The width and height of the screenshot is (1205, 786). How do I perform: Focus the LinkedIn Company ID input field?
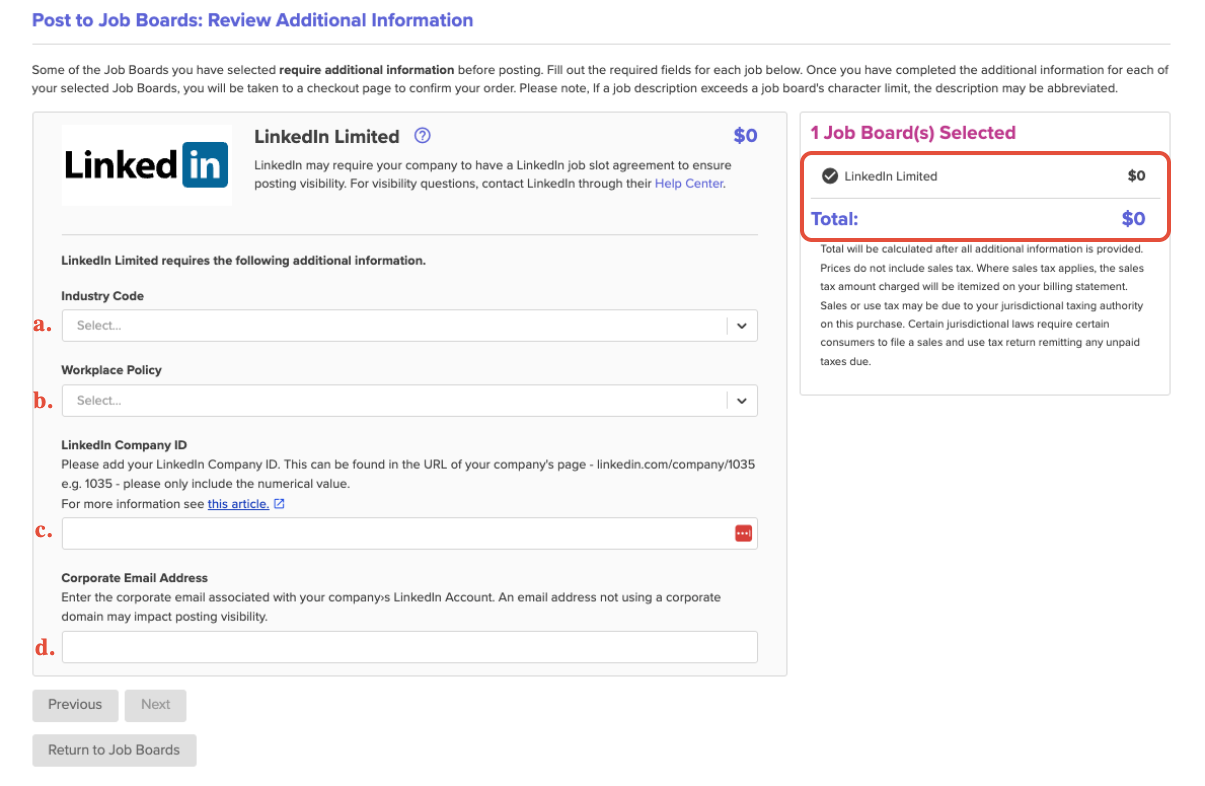[409, 534]
